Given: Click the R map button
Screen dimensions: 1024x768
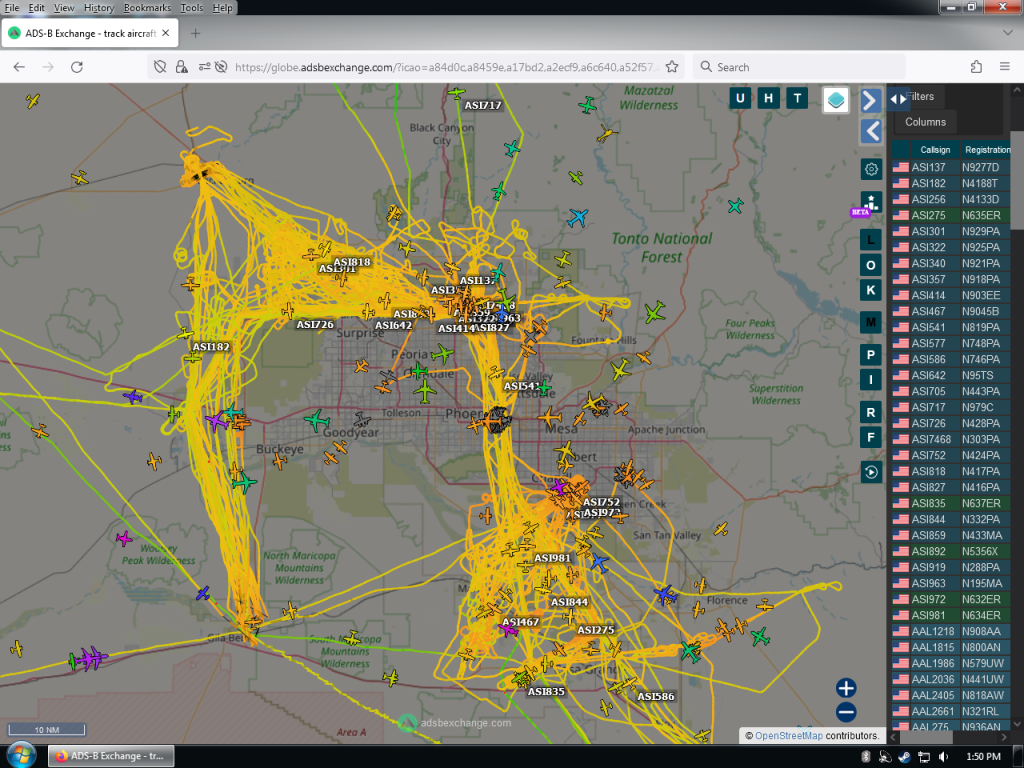Looking at the screenshot, I should (x=871, y=412).
